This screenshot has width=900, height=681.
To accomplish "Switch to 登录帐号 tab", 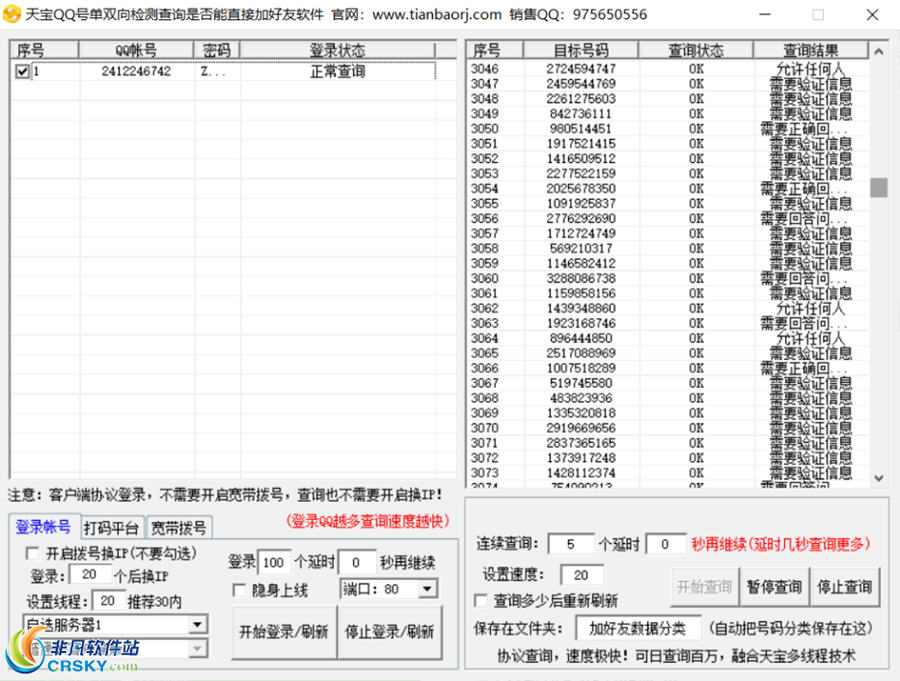I will pos(44,527).
